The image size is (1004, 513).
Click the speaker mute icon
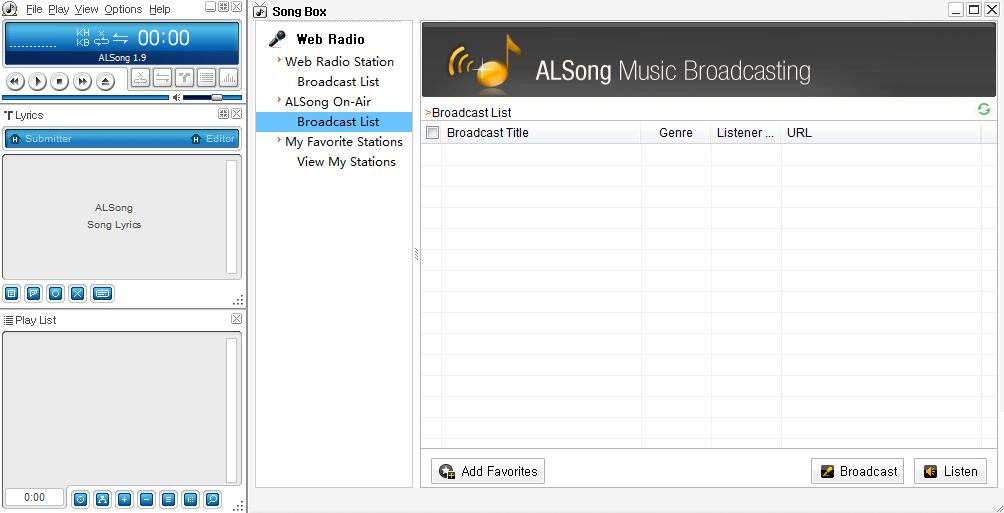176,98
